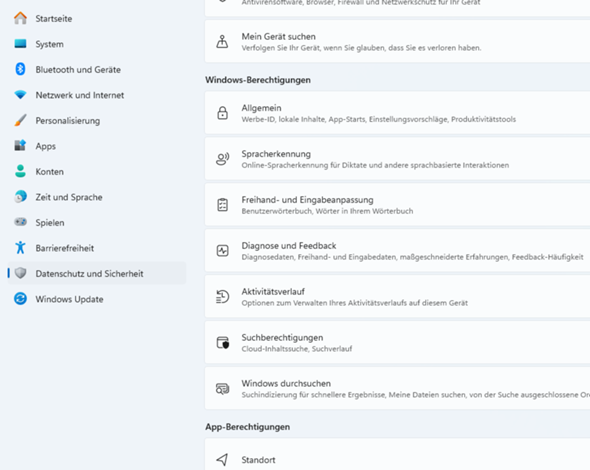Click the Spracherkennung speaking-head icon
590x470 pixels.
pos(222,159)
